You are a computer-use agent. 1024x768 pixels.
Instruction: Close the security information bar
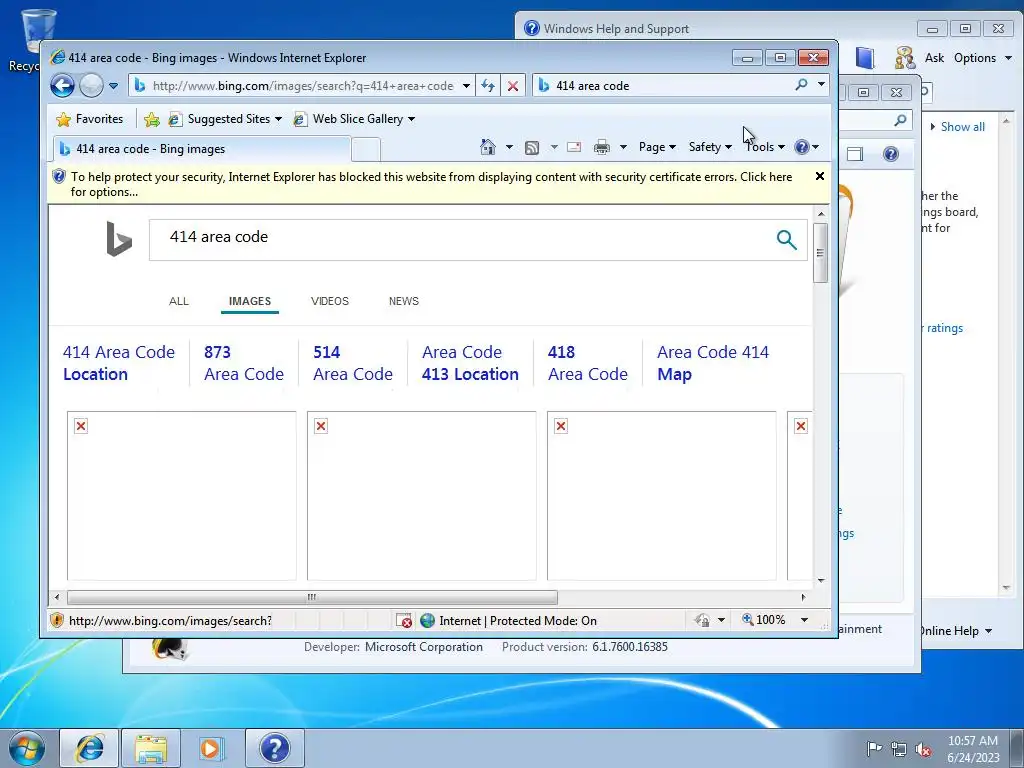[820, 176]
